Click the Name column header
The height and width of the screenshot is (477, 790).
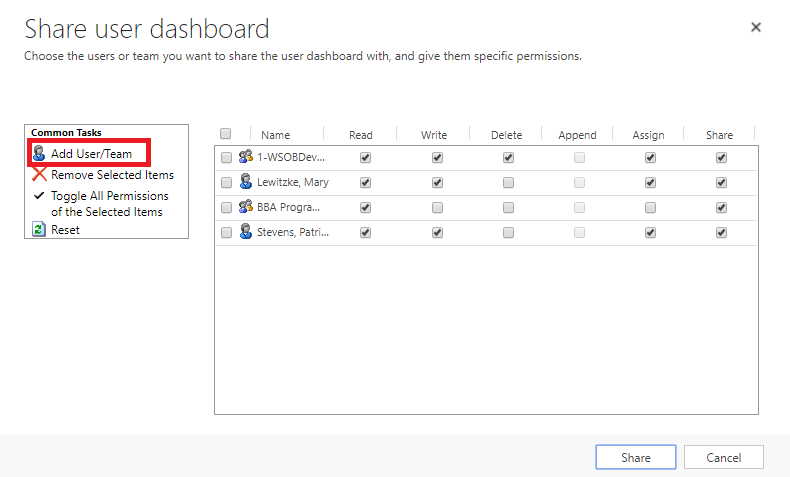tap(275, 135)
